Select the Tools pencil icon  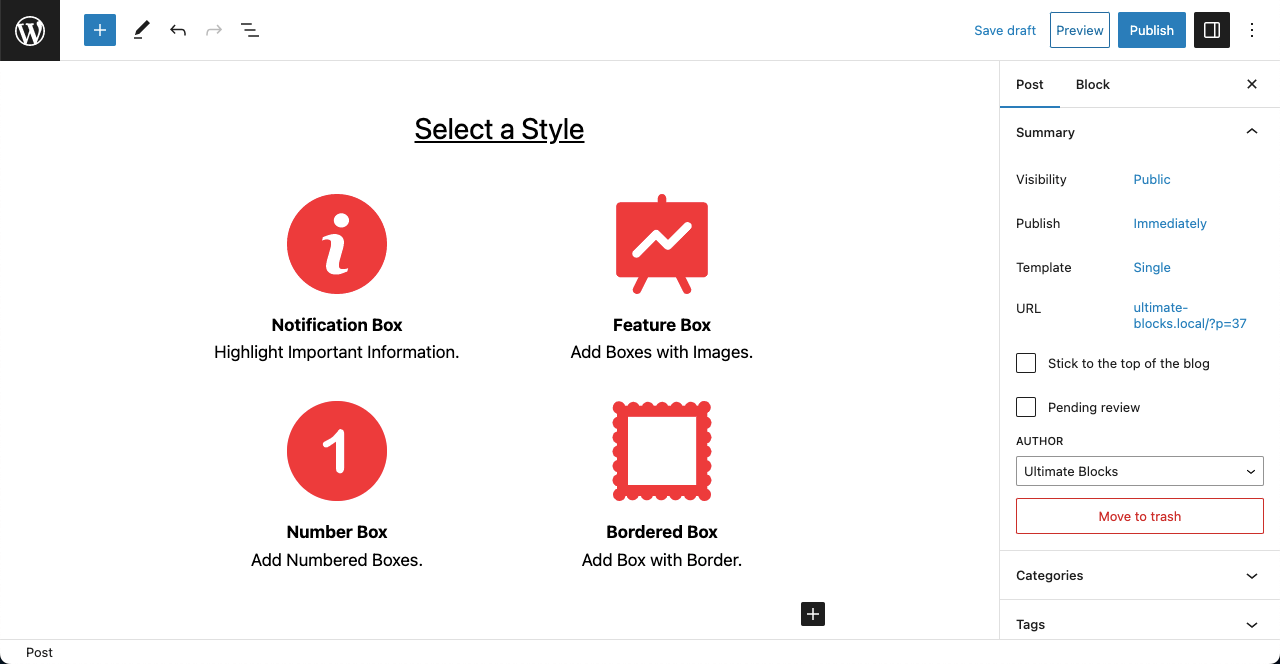pyautogui.click(x=141, y=30)
